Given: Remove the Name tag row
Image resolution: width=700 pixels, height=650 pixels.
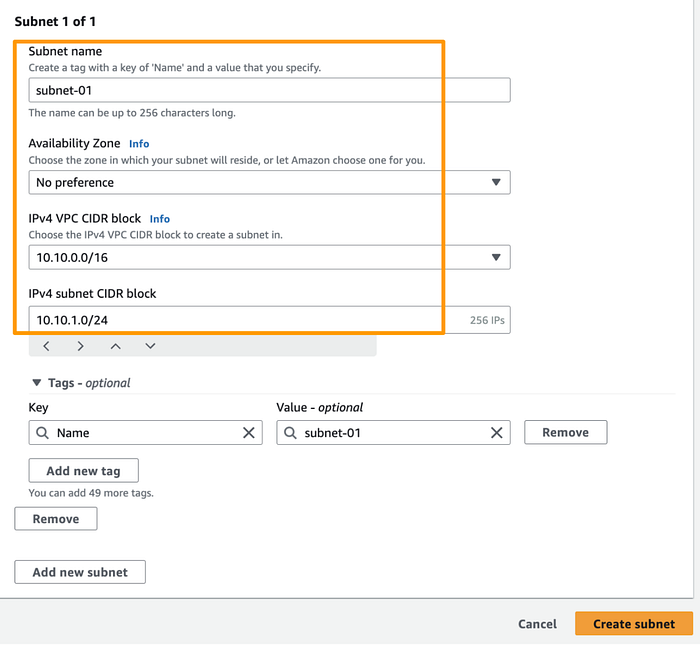Looking at the screenshot, I should [565, 433].
